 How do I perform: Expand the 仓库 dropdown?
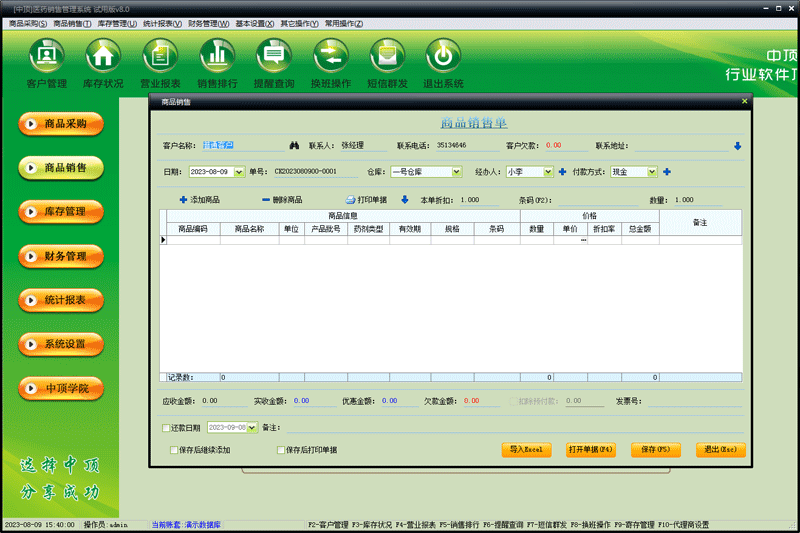457,172
